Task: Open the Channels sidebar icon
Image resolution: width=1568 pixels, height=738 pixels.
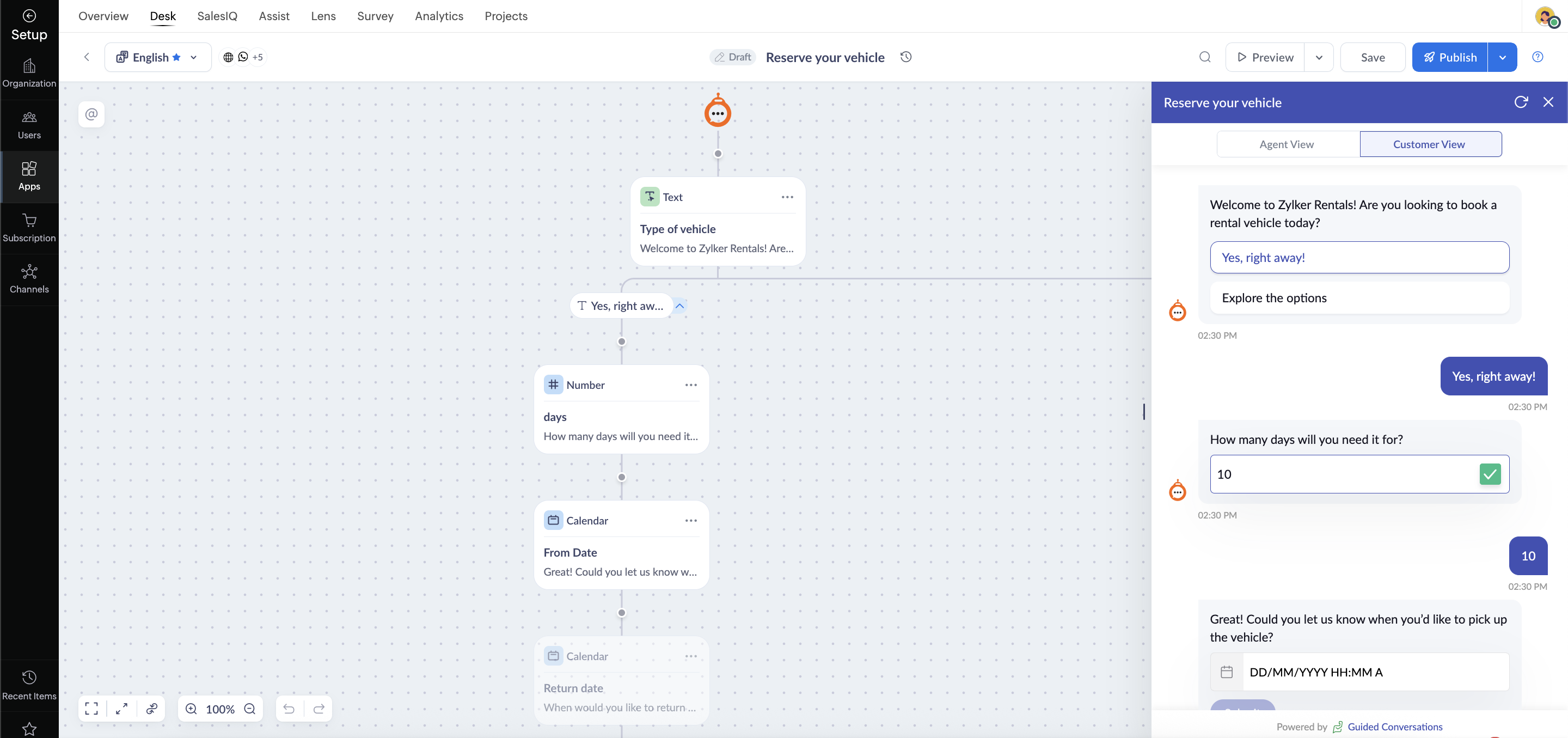Action: (29, 278)
